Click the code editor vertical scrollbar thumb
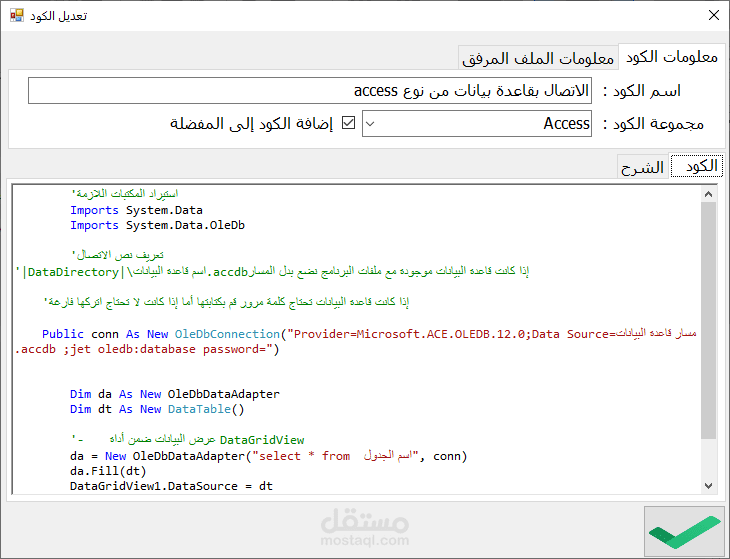The height and width of the screenshot is (559, 730). click(x=709, y=320)
